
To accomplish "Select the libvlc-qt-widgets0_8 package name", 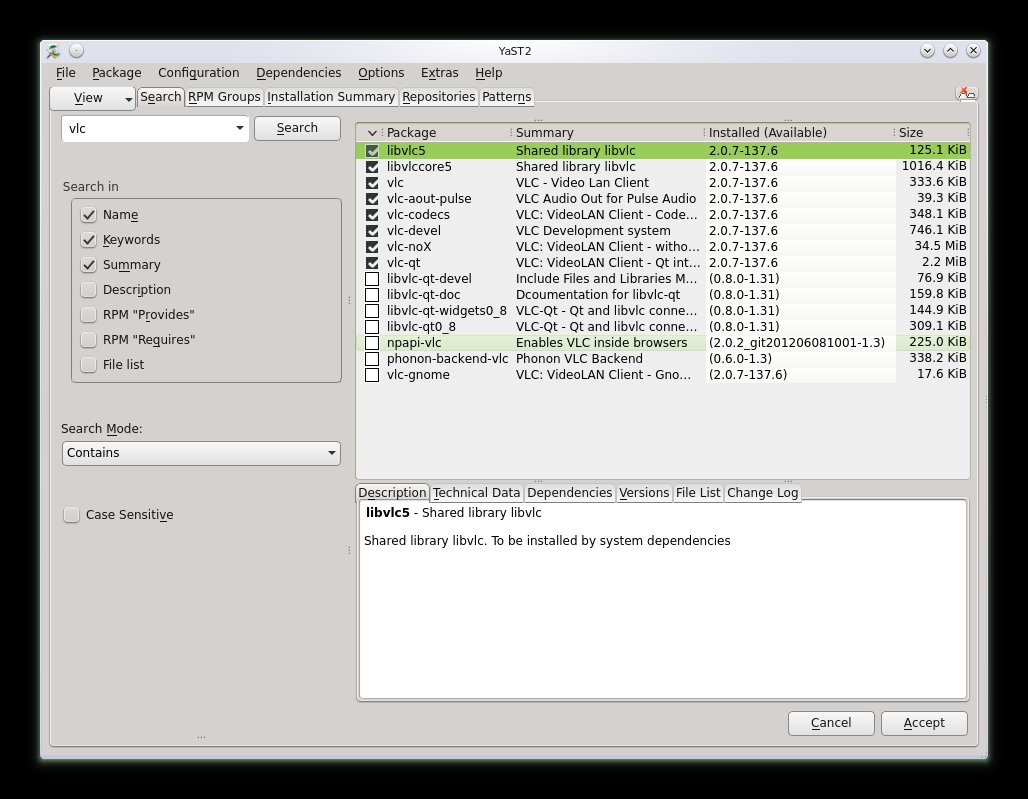I will pyautogui.click(x=446, y=311).
